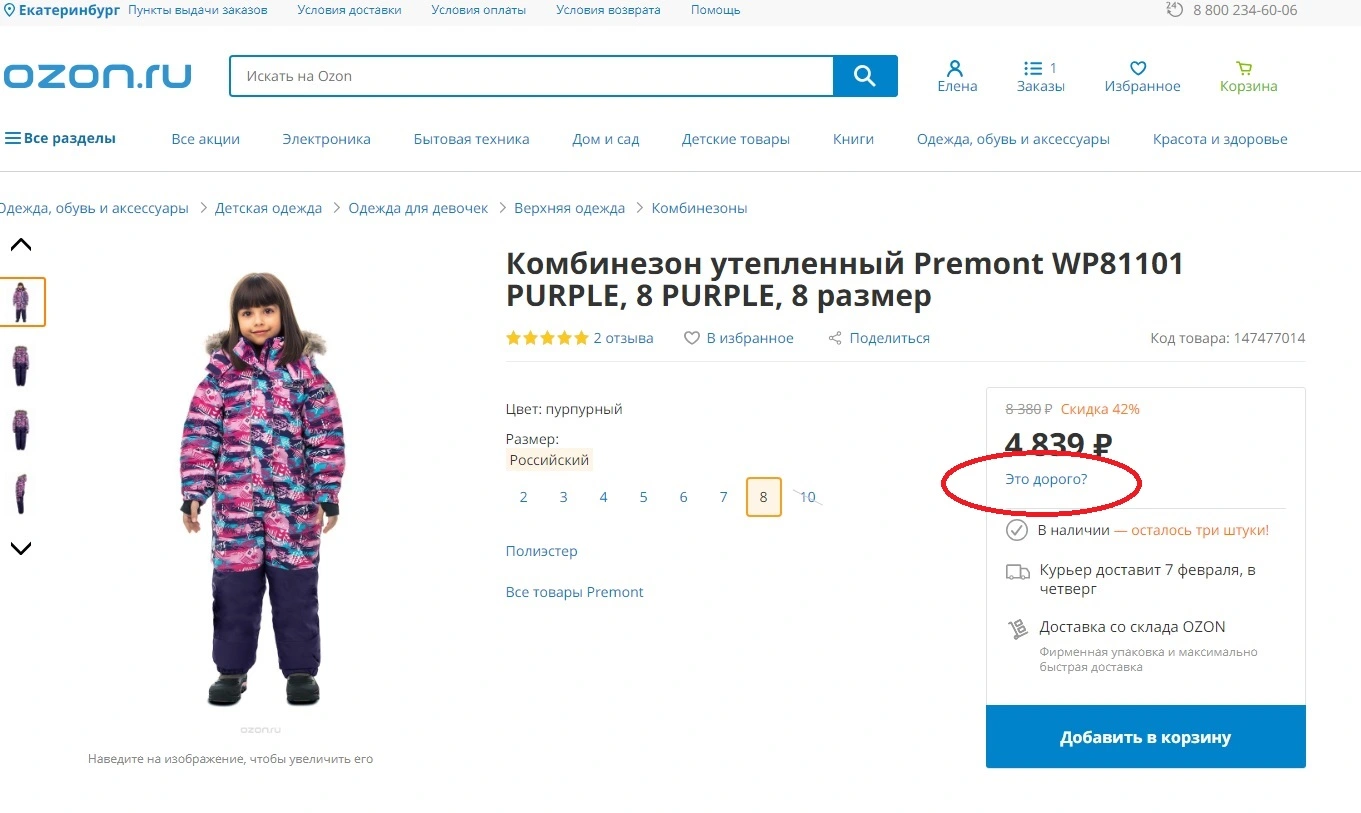Add product via В избранное heart
This screenshot has width=1361, height=813.
pos(691,338)
